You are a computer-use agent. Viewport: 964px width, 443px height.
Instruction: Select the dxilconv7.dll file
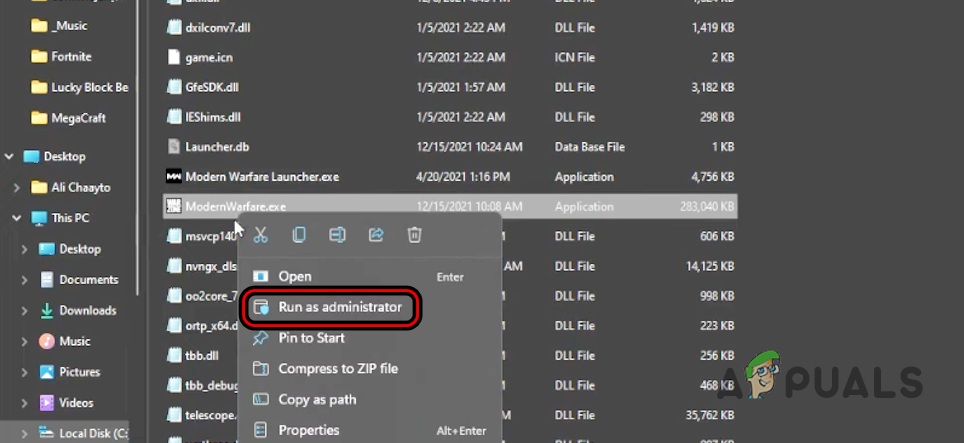218,28
